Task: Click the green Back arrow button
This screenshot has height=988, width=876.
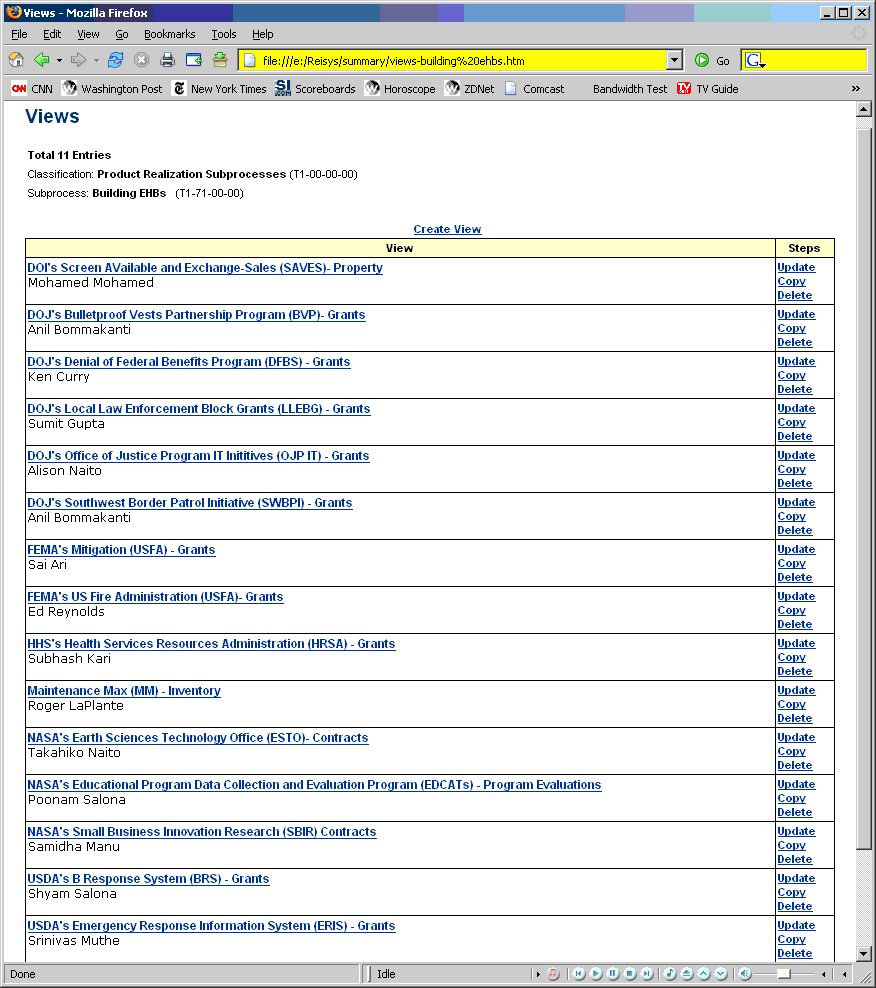Action: [x=42, y=60]
